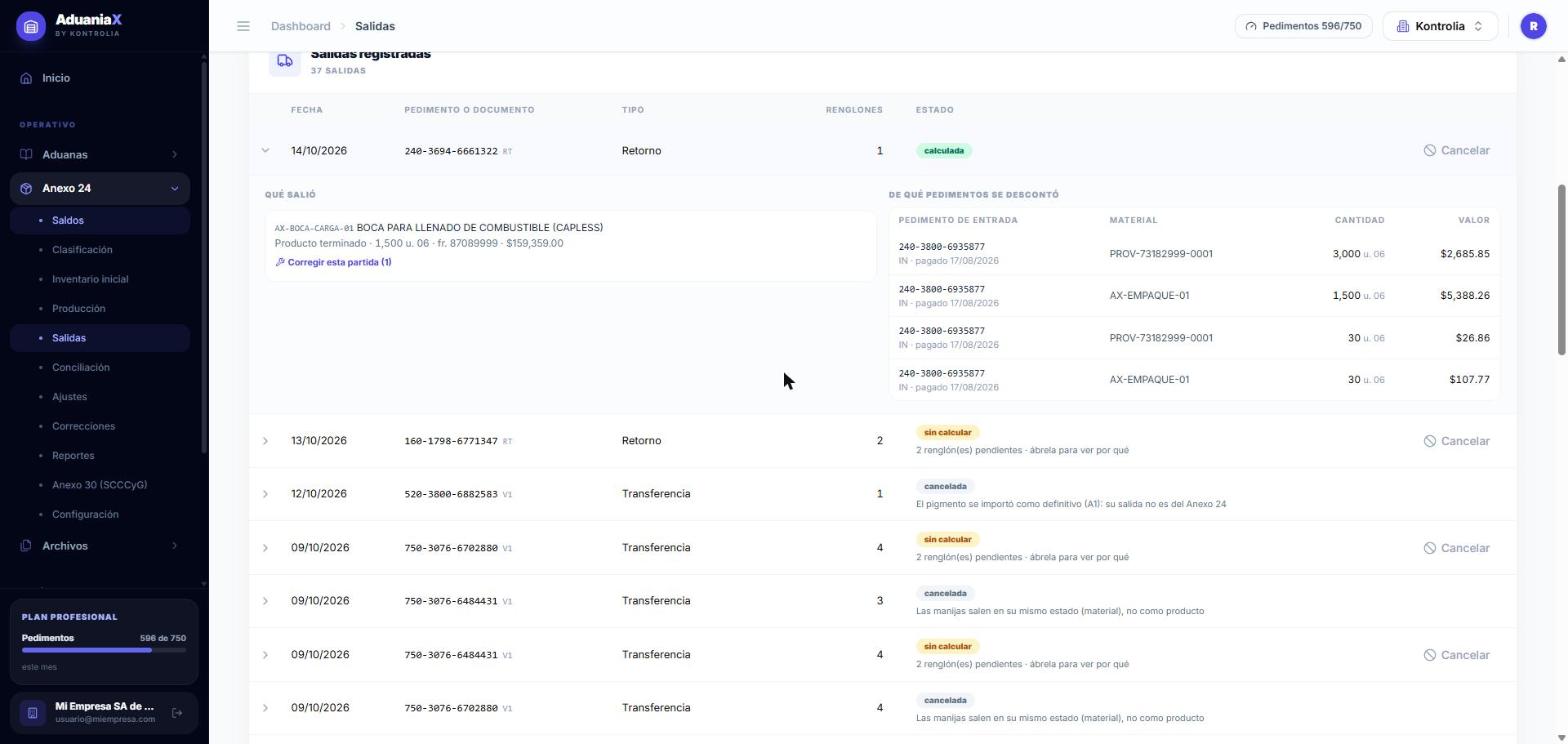The height and width of the screenshot is (744, 1568).
Task: Open the Kontrolia organization switcher
Action: pos(1440,26)
